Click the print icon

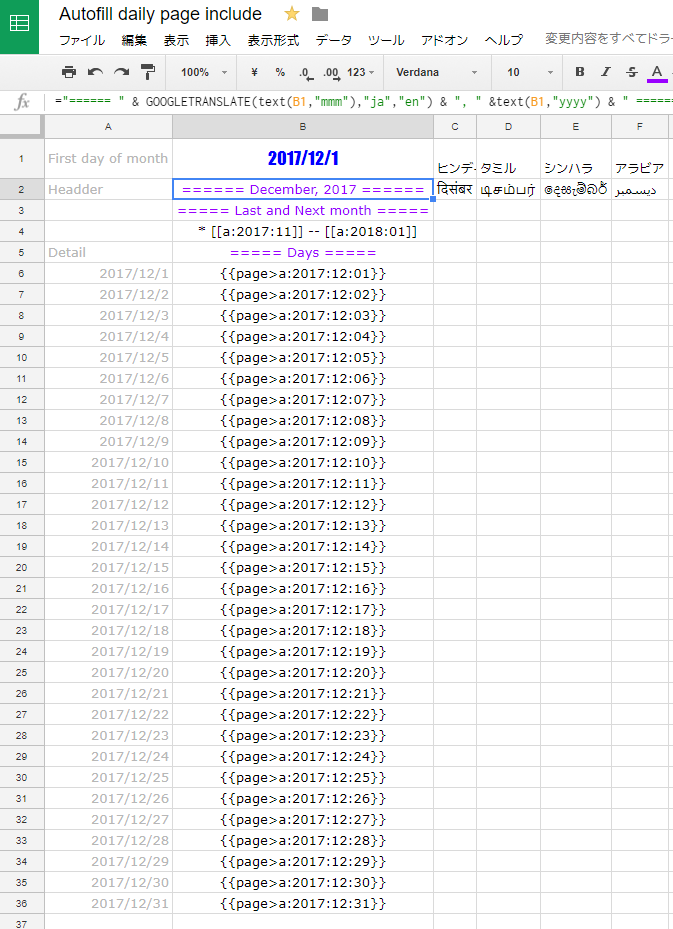click(69, 72)
